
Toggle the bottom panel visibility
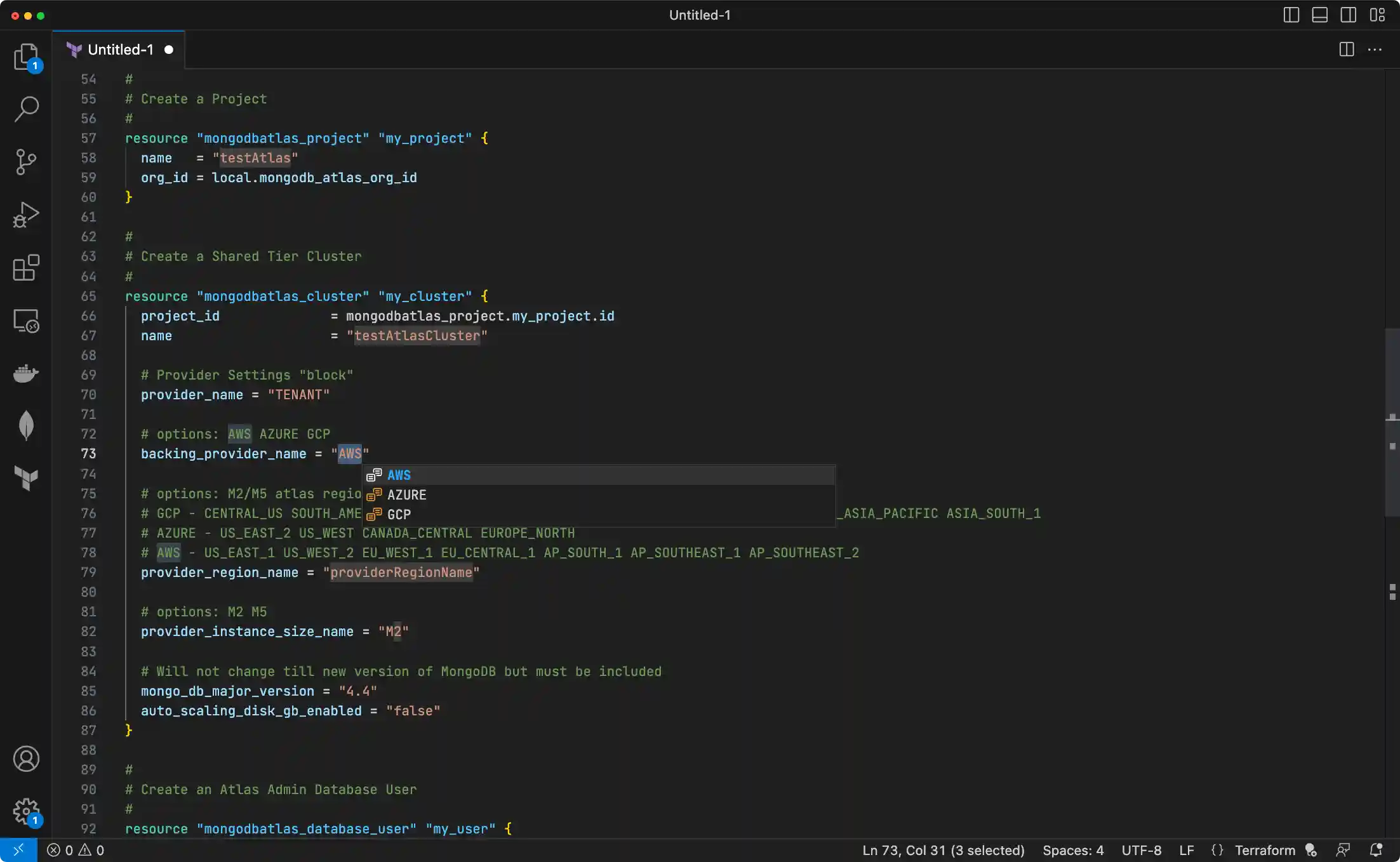[1320, 15]
